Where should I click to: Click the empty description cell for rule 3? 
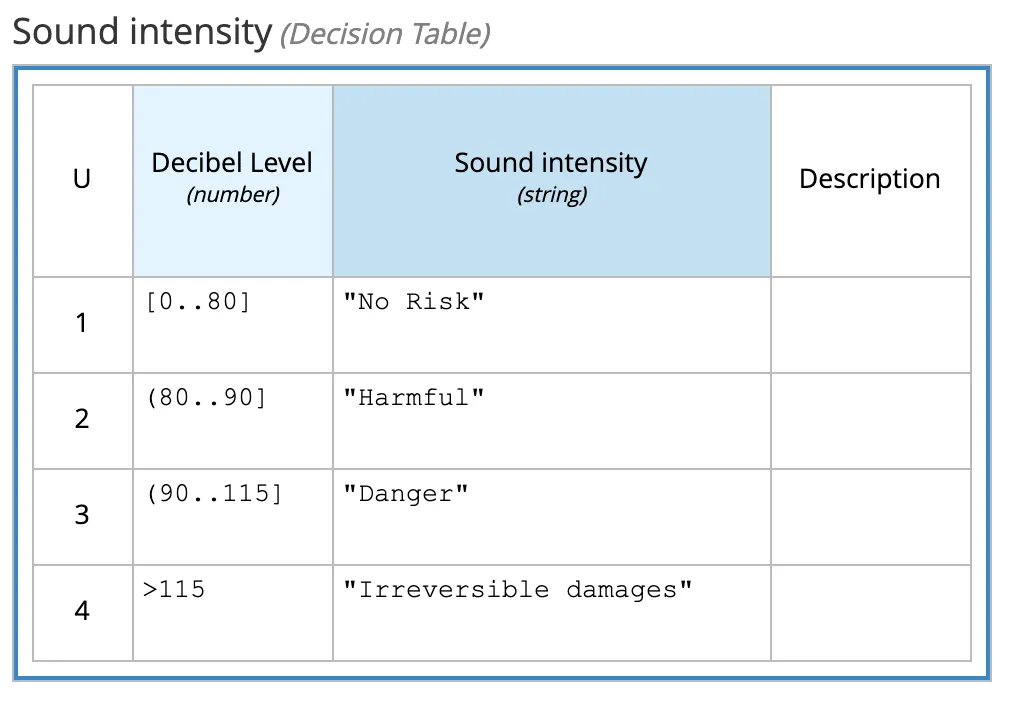tap(871, 516)
